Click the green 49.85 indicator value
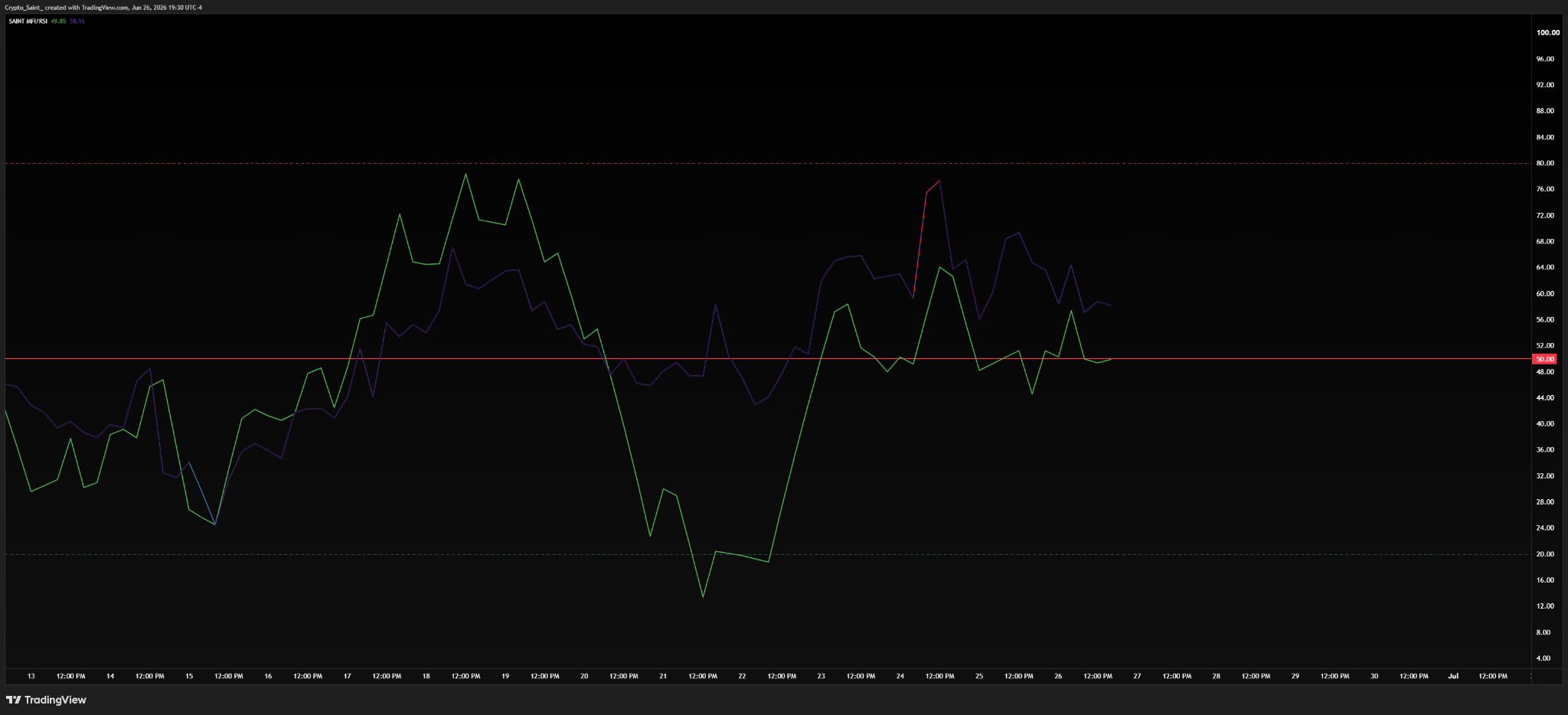Viewport: 1568px width, 715px height. pyautogui.click(x=58, y=21)
